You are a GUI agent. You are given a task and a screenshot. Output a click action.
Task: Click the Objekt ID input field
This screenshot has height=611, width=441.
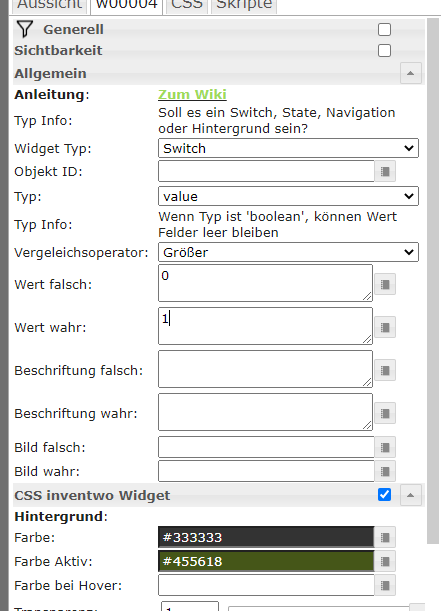(266, 171)
